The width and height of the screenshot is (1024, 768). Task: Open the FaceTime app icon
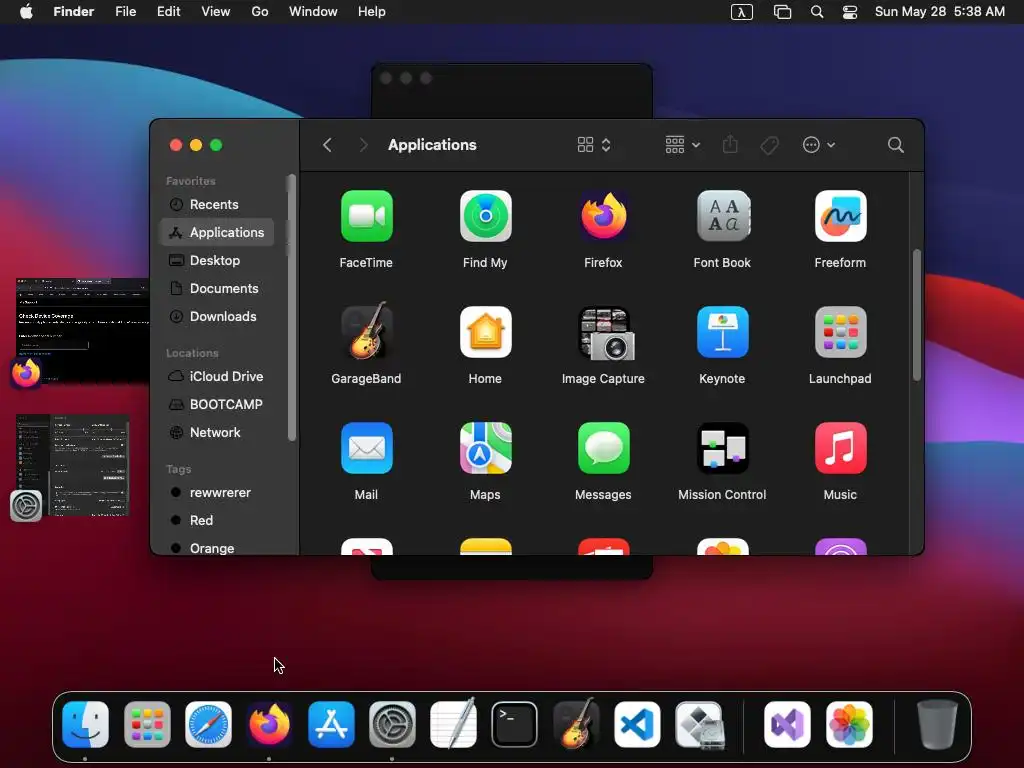click(x=366, y=216)
